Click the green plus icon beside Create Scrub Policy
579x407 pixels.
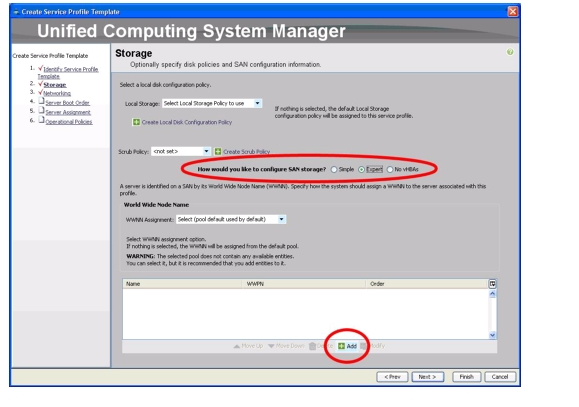(218, 151)
